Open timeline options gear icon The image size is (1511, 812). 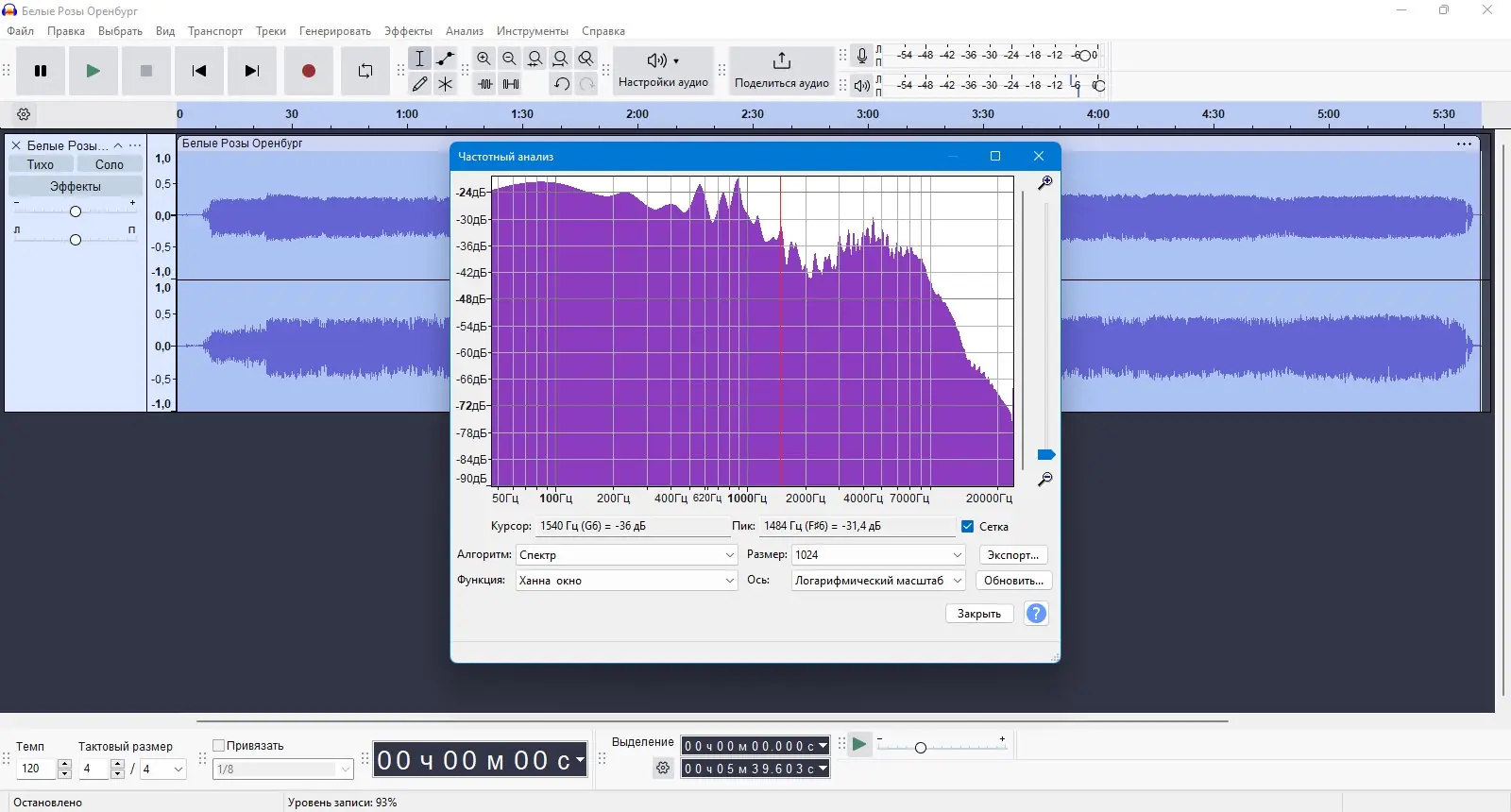(25, 114)
